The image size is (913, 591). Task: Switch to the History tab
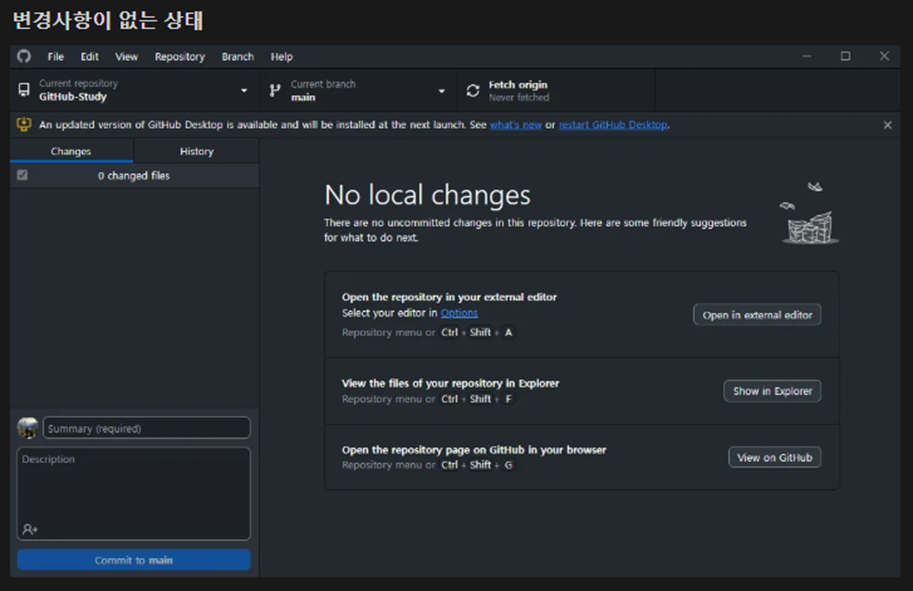pos(196,151)
